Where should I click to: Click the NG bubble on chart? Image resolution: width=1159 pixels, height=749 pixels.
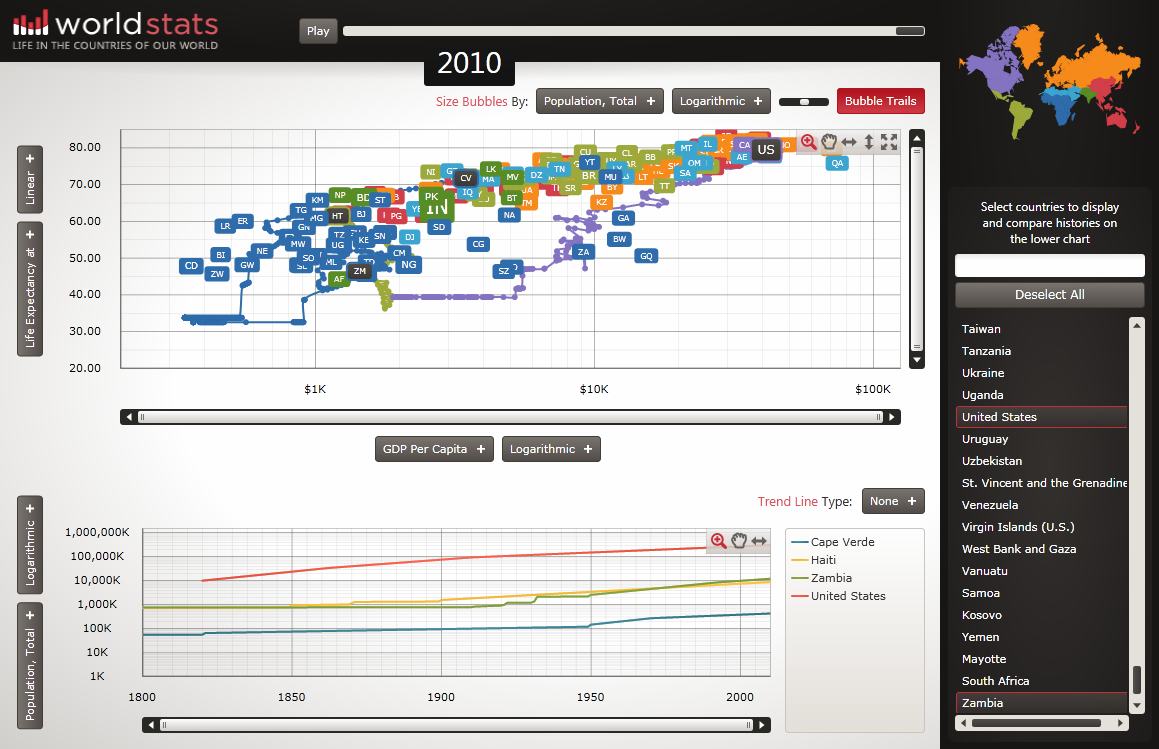[x=409, y=265]
